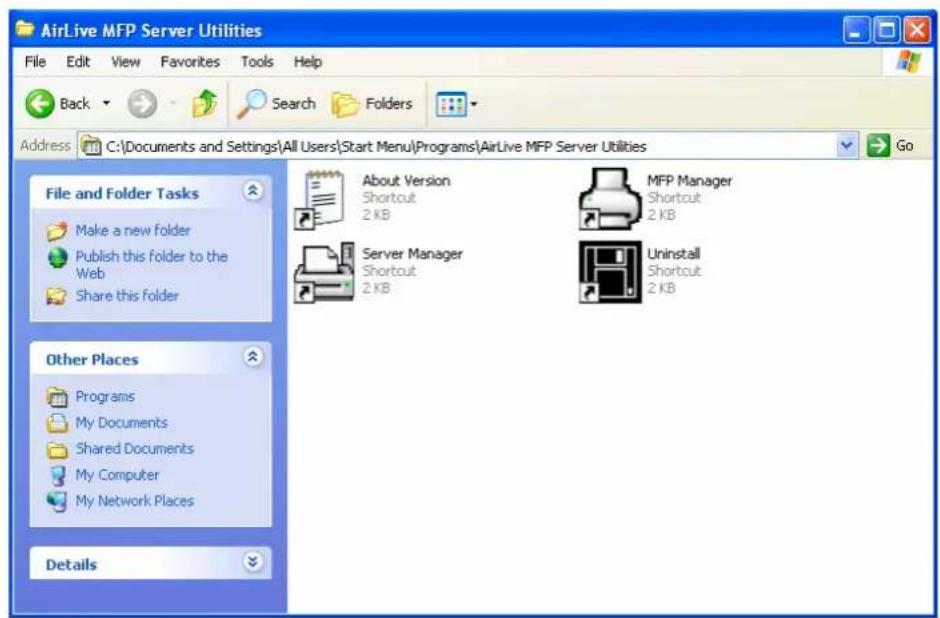
Task: Open the View menu
Action: pyautogui.click(x=125, y=62)
